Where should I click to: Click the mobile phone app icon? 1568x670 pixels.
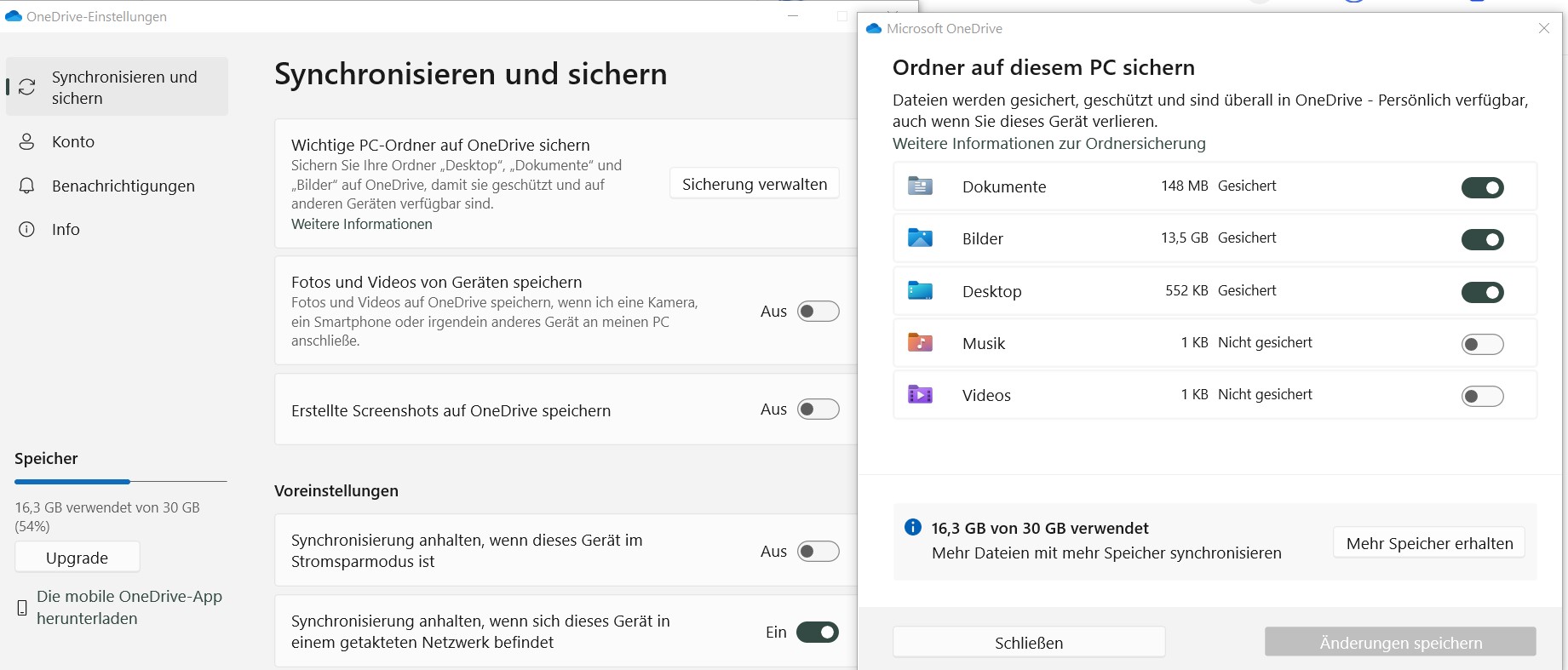tap(23, 608)
